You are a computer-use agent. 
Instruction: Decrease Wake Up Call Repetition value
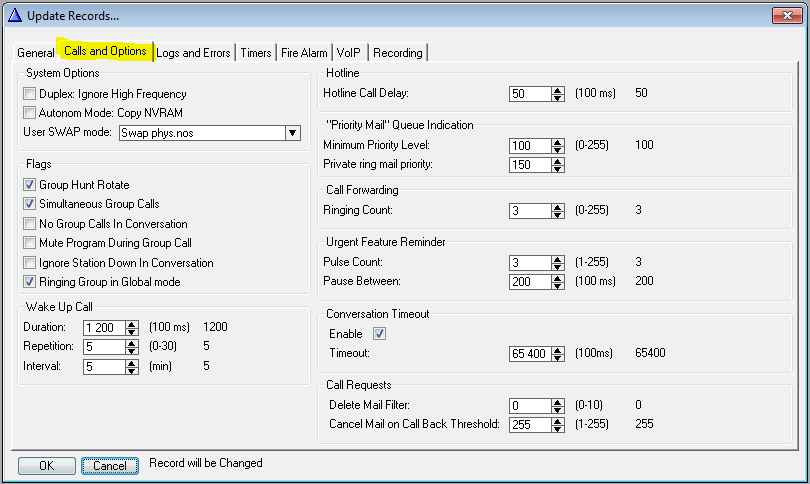132,351
